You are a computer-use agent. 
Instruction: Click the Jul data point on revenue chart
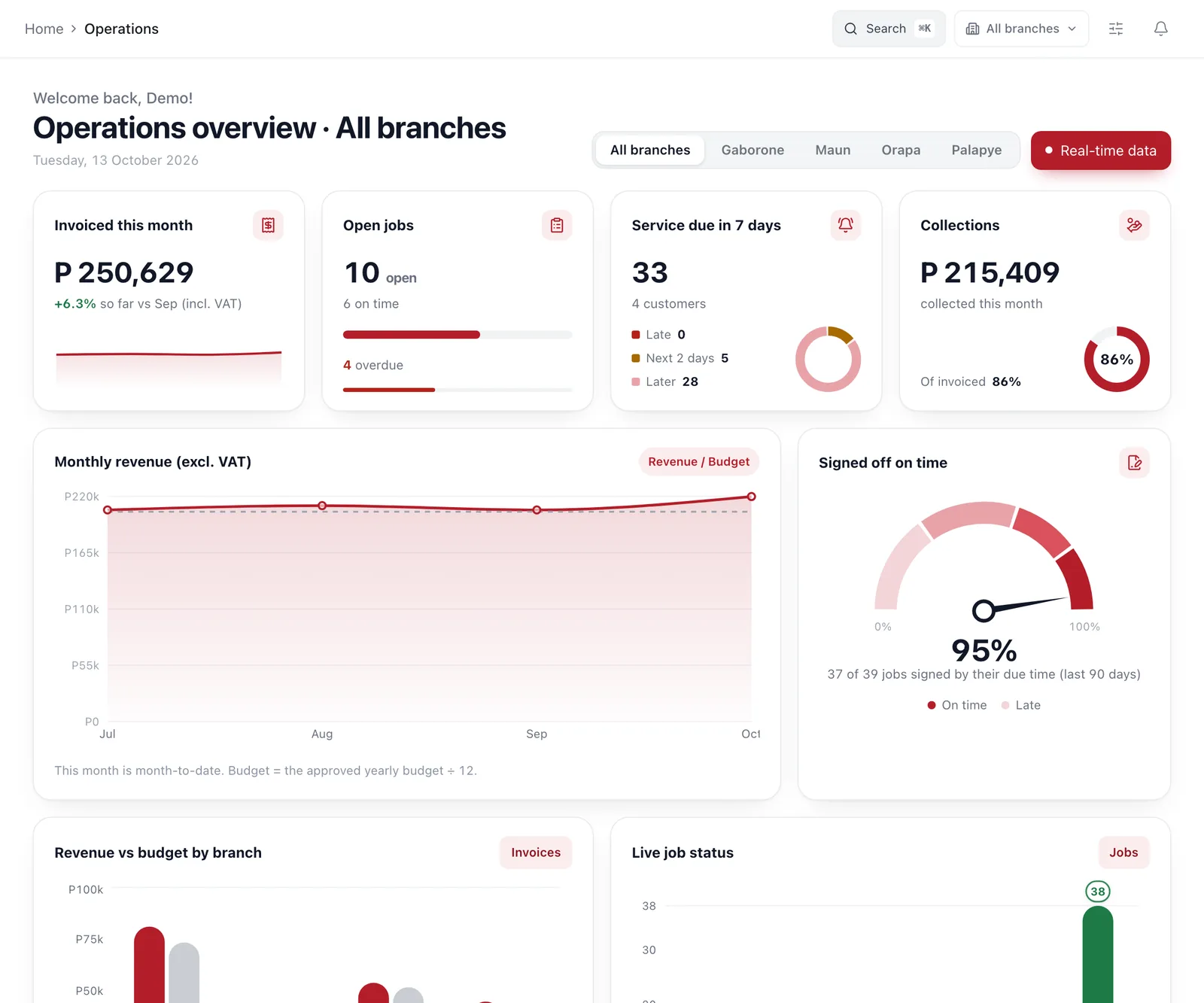click(108, 510)
